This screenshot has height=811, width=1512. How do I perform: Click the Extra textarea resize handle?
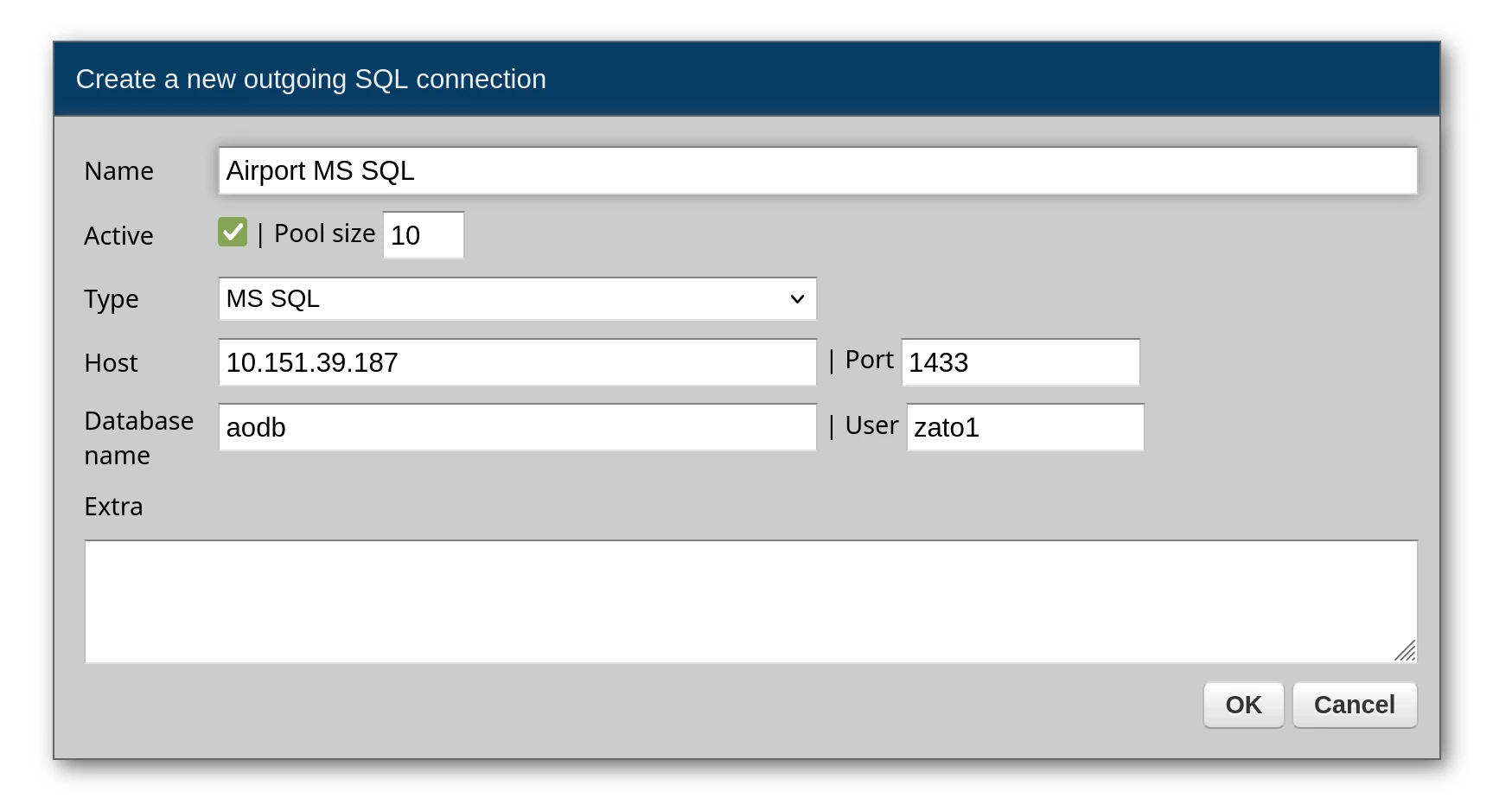1406,651
